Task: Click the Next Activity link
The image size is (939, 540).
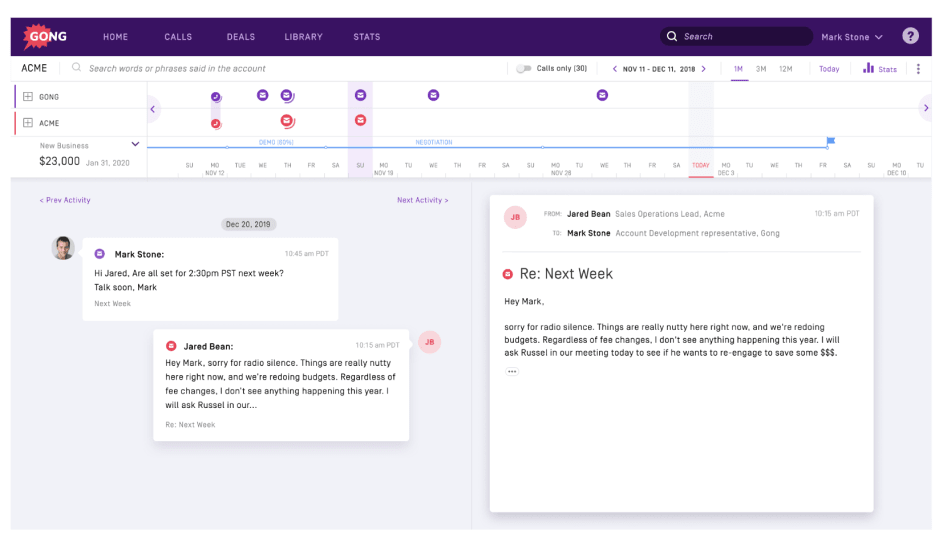Action: (x=423, y=200)
